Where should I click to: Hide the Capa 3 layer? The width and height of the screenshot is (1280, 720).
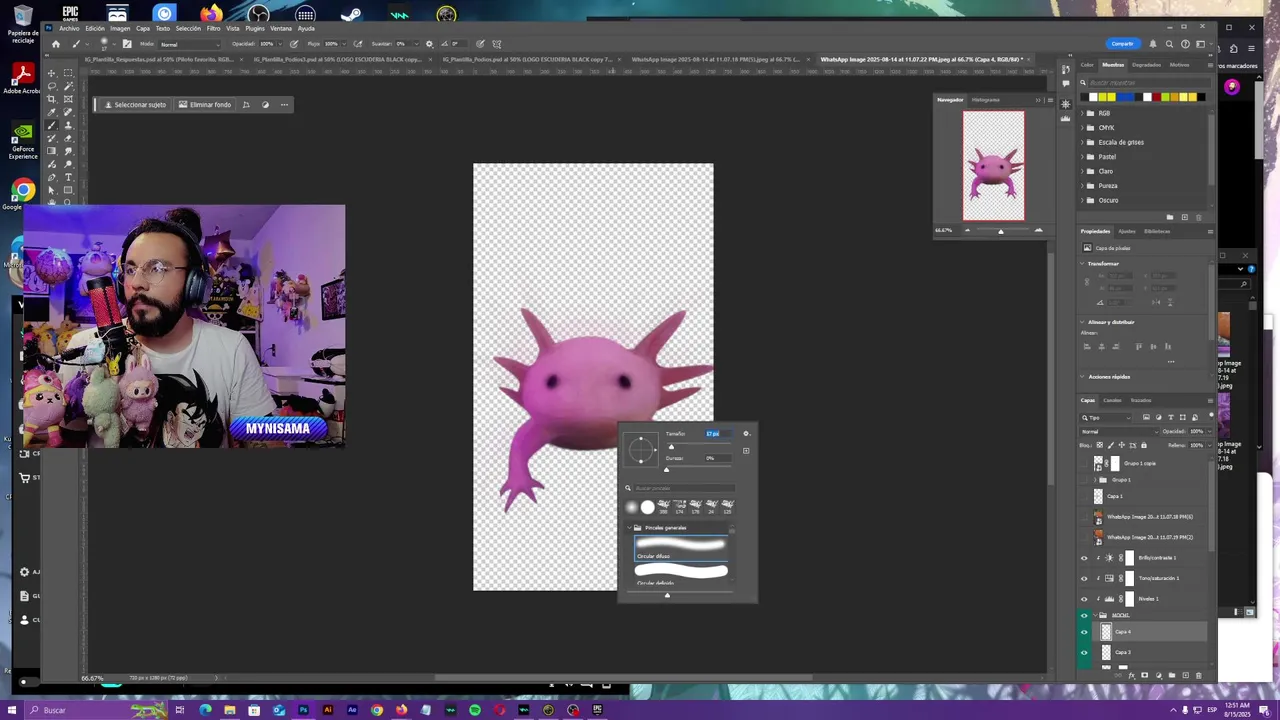(1084, 652)
